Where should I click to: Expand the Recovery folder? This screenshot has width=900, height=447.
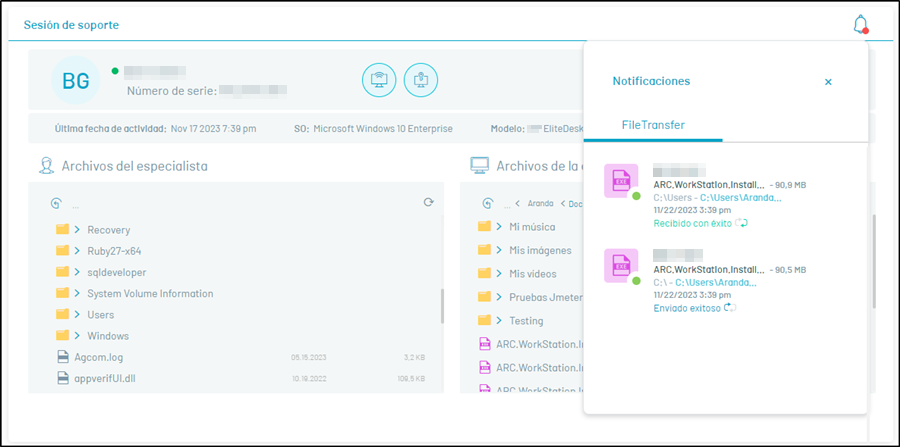(76, 230)
